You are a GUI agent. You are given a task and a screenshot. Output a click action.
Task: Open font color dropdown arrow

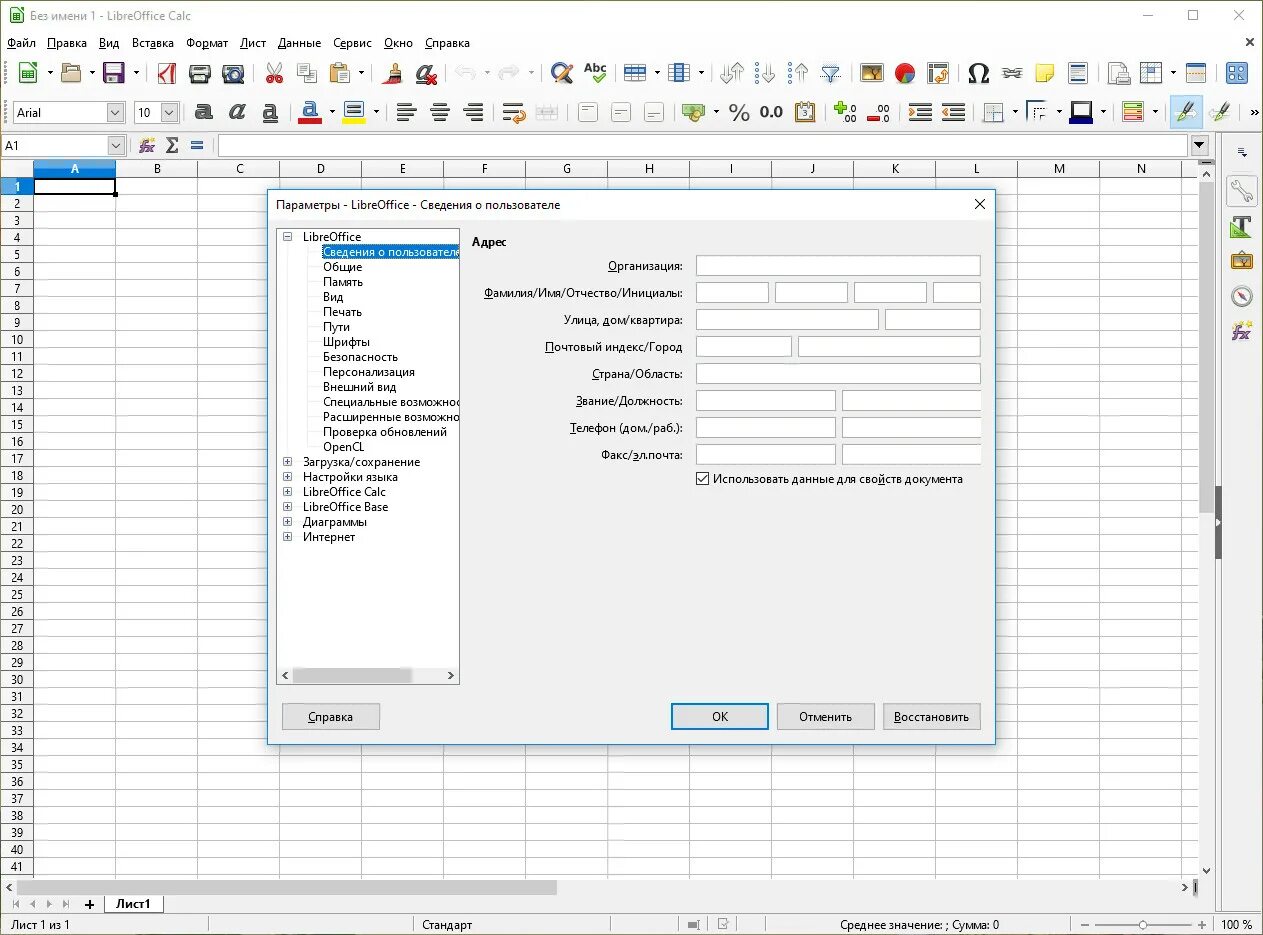(331, 113)
